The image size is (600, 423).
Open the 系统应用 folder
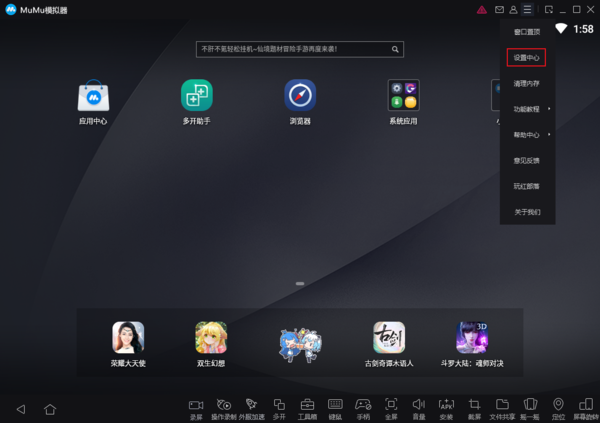[403, 97]
